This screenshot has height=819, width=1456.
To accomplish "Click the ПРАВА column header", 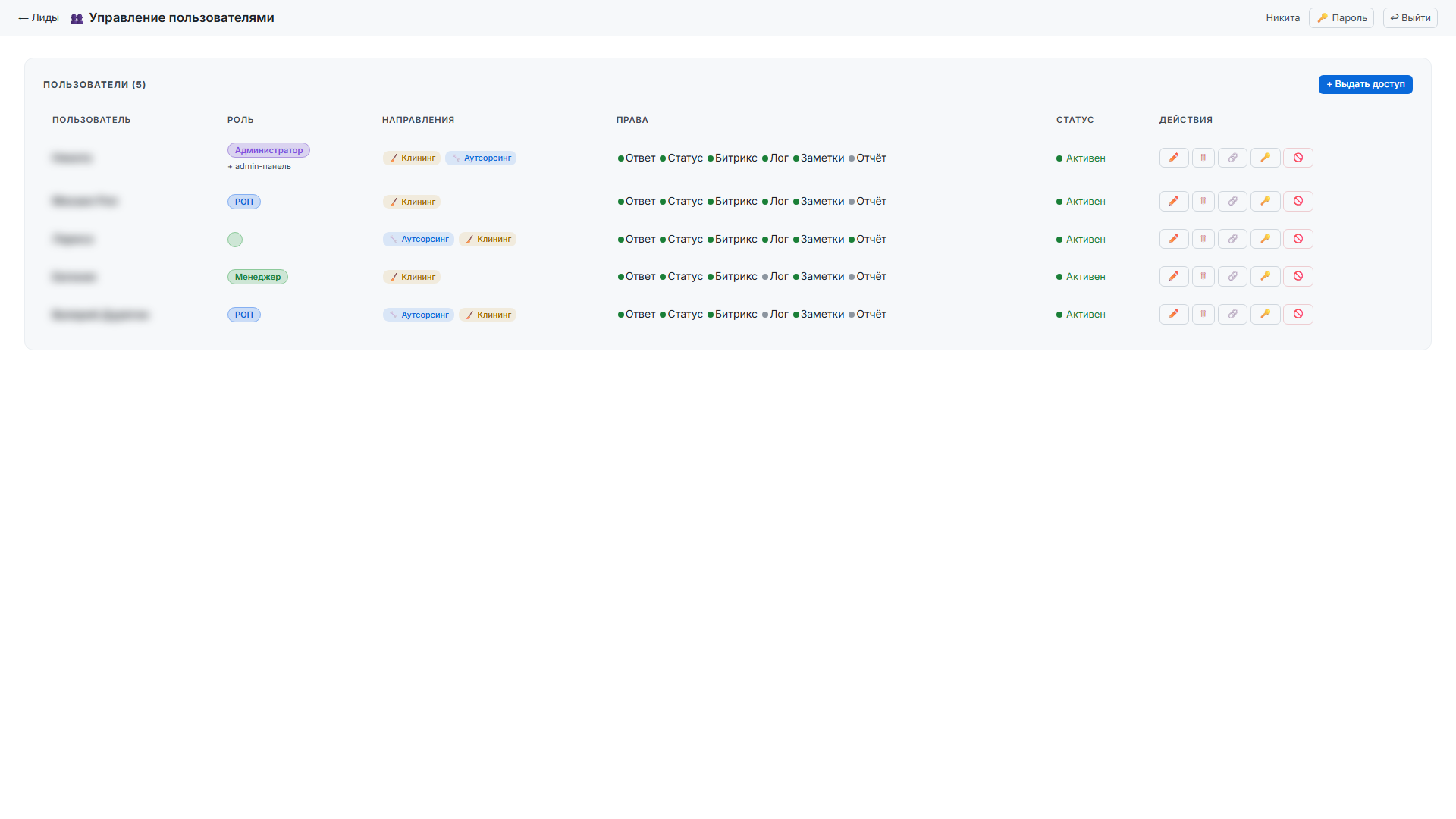I will 632,120.
